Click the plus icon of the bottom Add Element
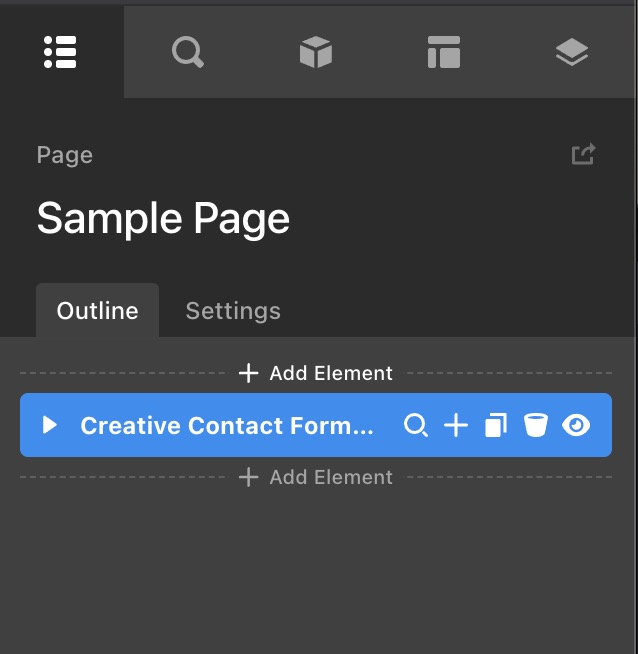Viewport: 638px width, 654px height. pos(249,477)
